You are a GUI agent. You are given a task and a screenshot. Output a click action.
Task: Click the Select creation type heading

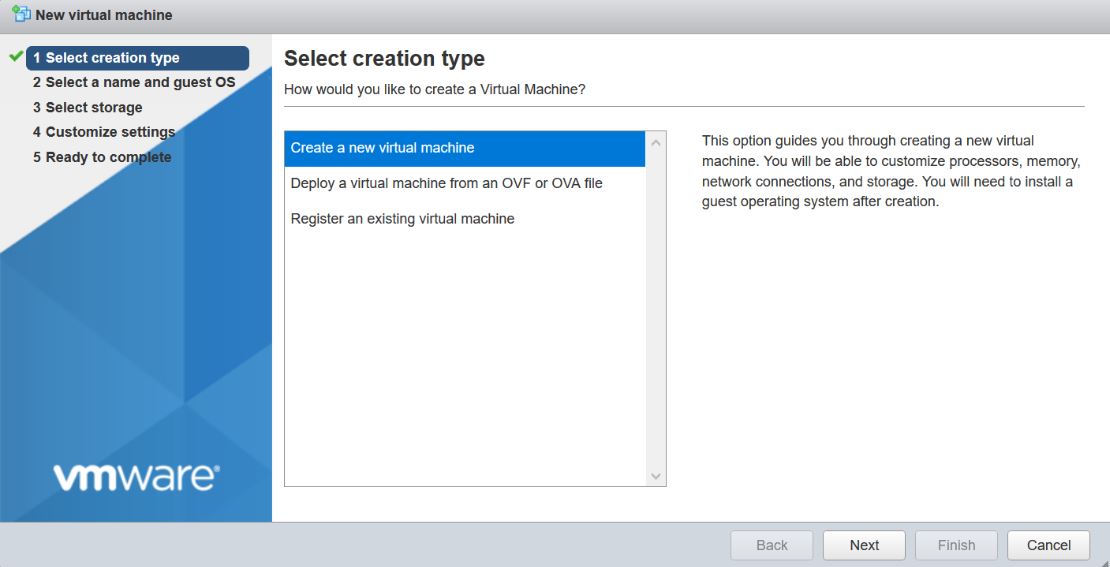[x=384, y=59]
